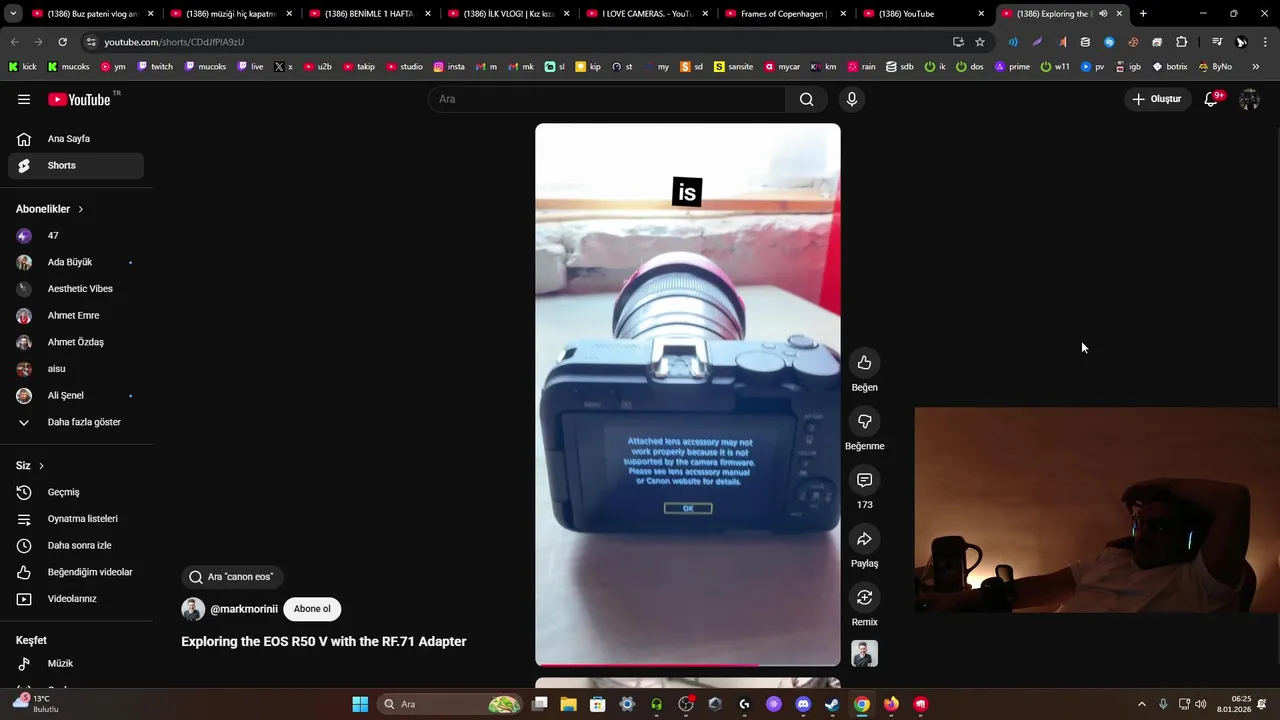Switch to BENİMLE 1 HAFTA tab

coord(369,14)
